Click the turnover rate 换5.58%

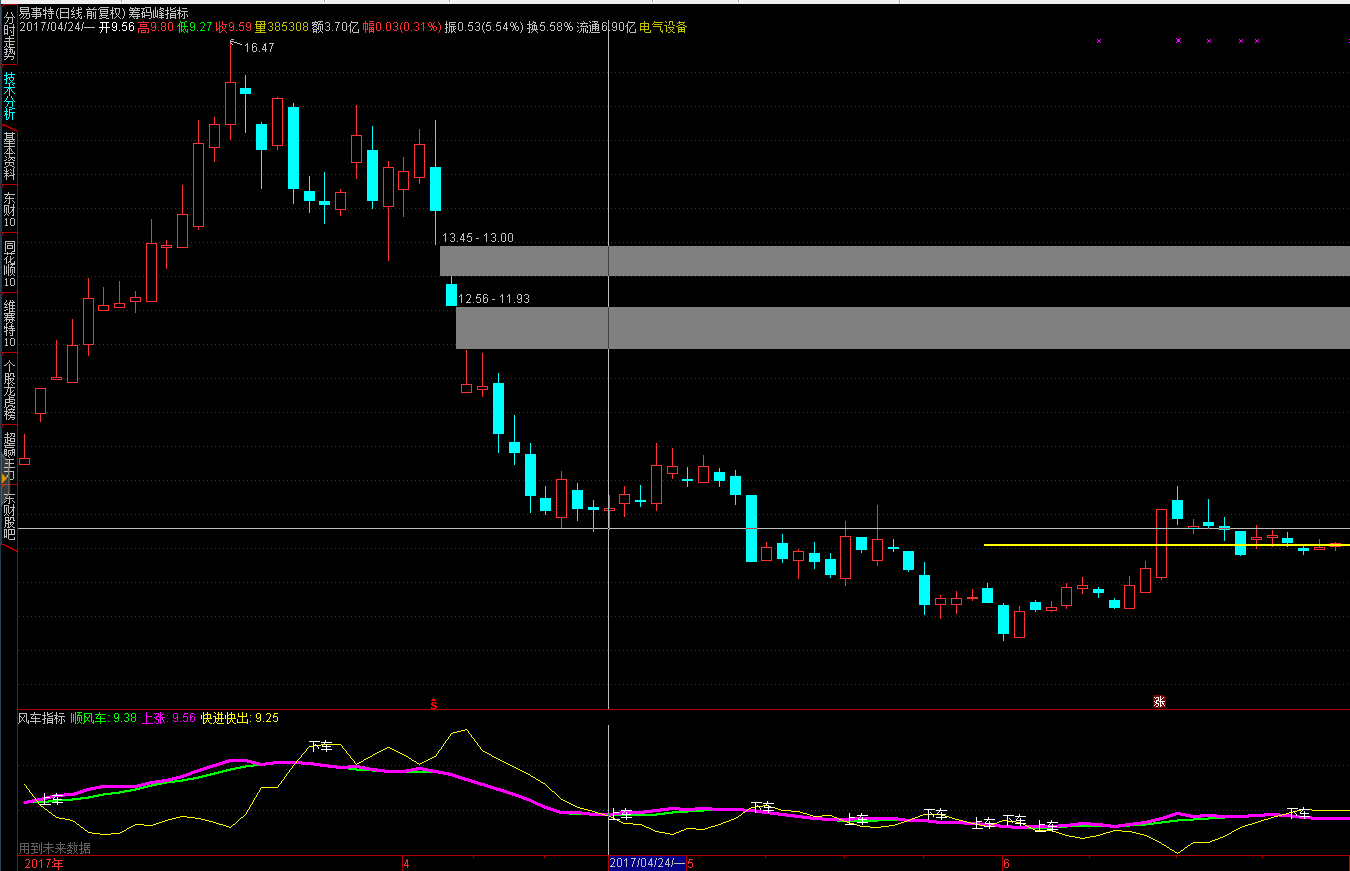pyautogui.click(x=550, y=28)
